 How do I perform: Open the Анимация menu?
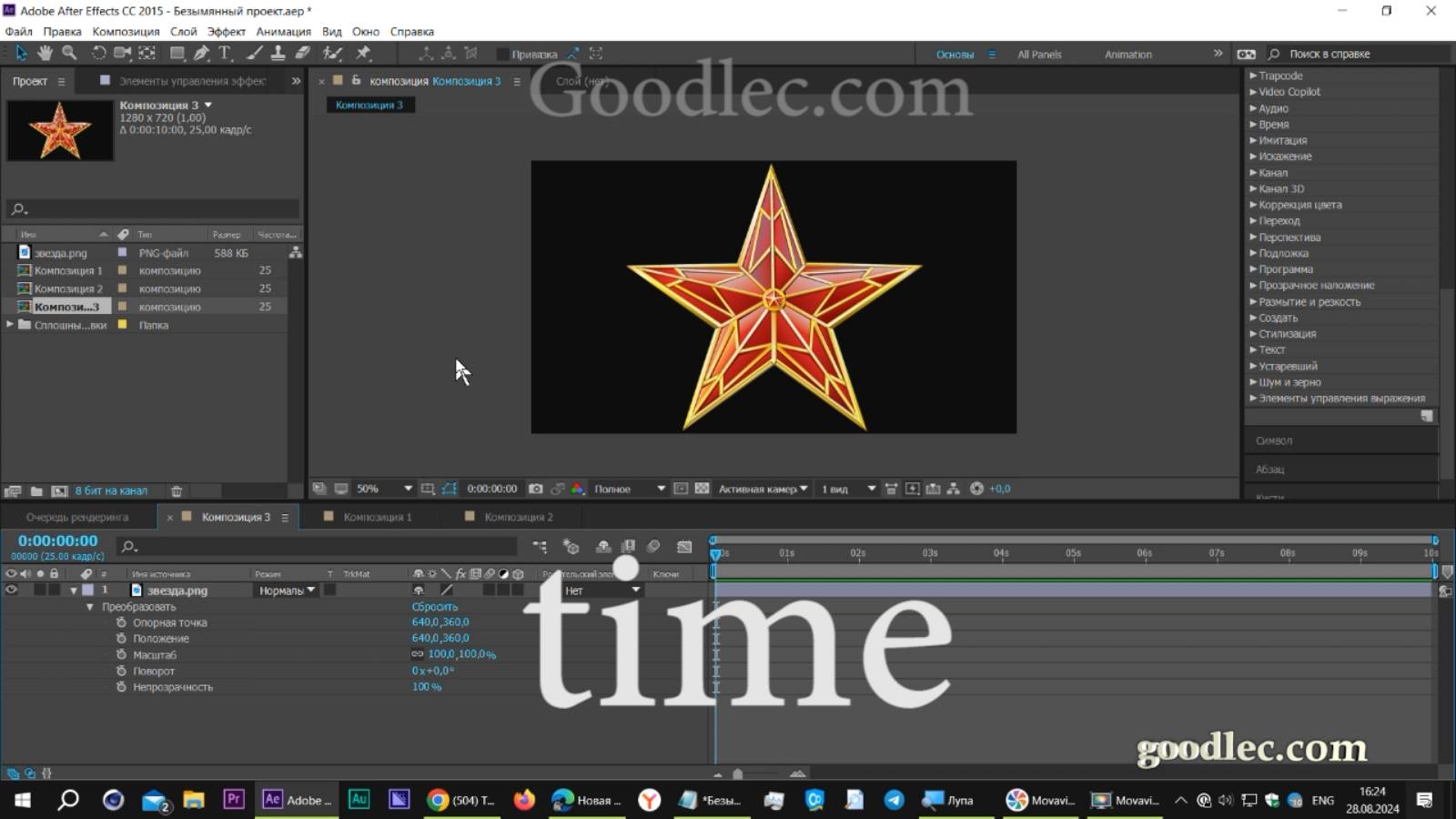(283, 31)
